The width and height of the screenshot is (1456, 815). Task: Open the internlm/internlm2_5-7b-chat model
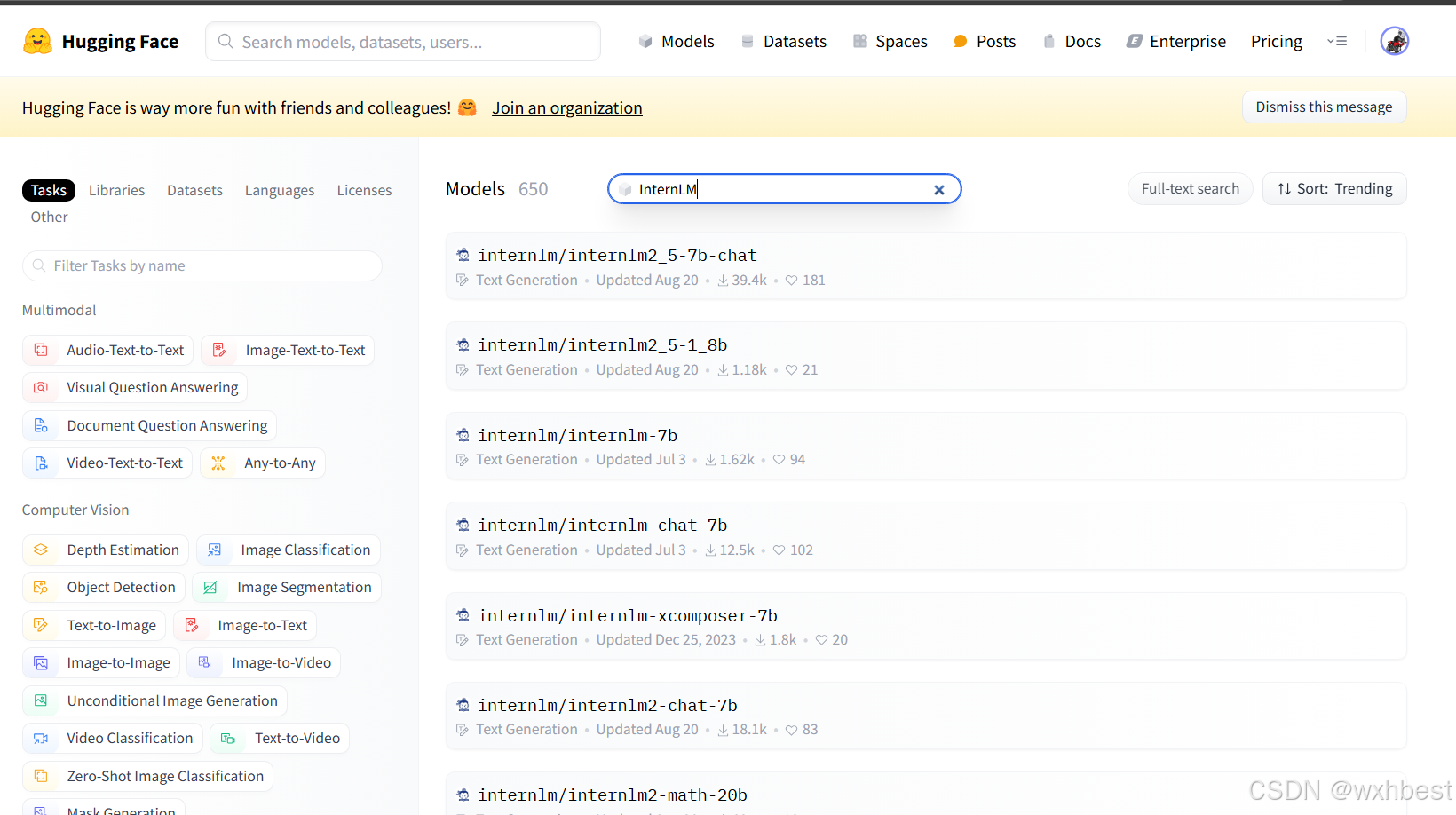pos(926,266)
